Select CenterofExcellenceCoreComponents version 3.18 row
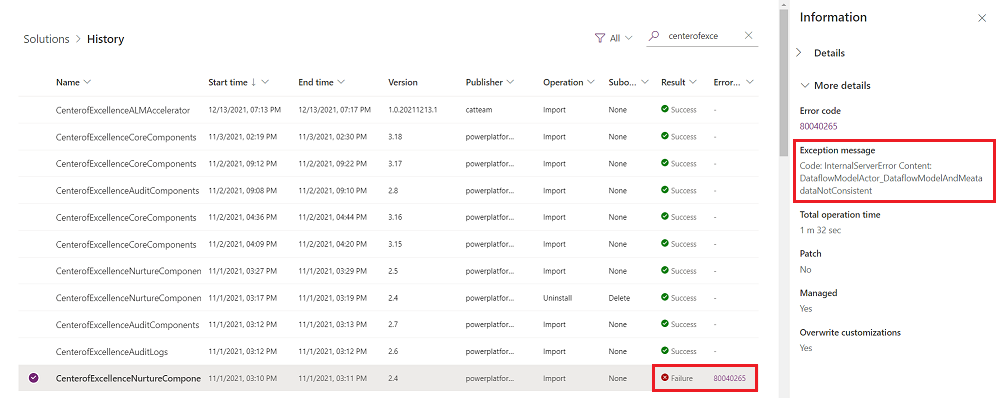The width and height of the screenshot is (1000, 398). pyautogui.click(x=388, y=136)
